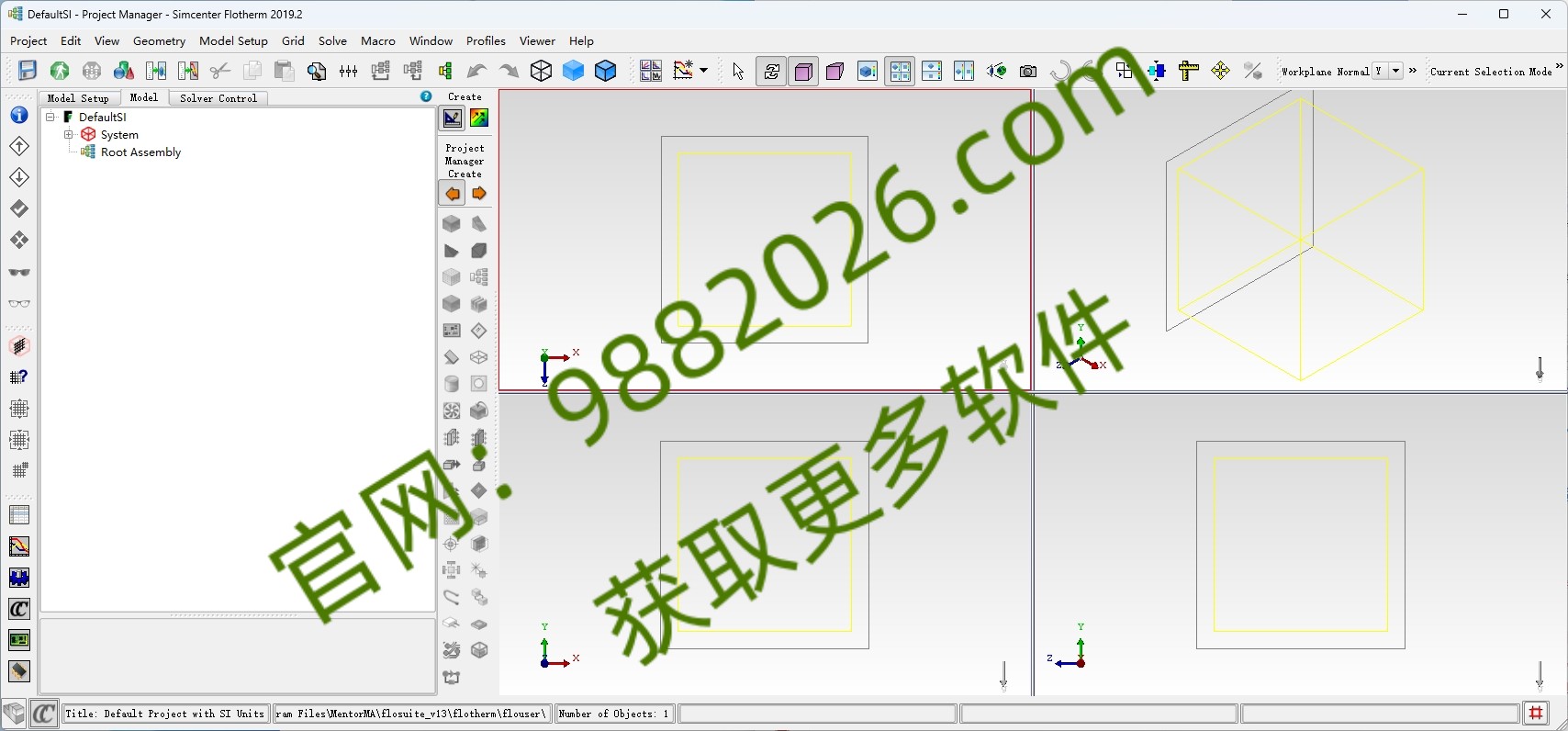Open the Geometry menu
This screenshot has height=731, width=1568.
pyautogui.click(x=159, y=40)
